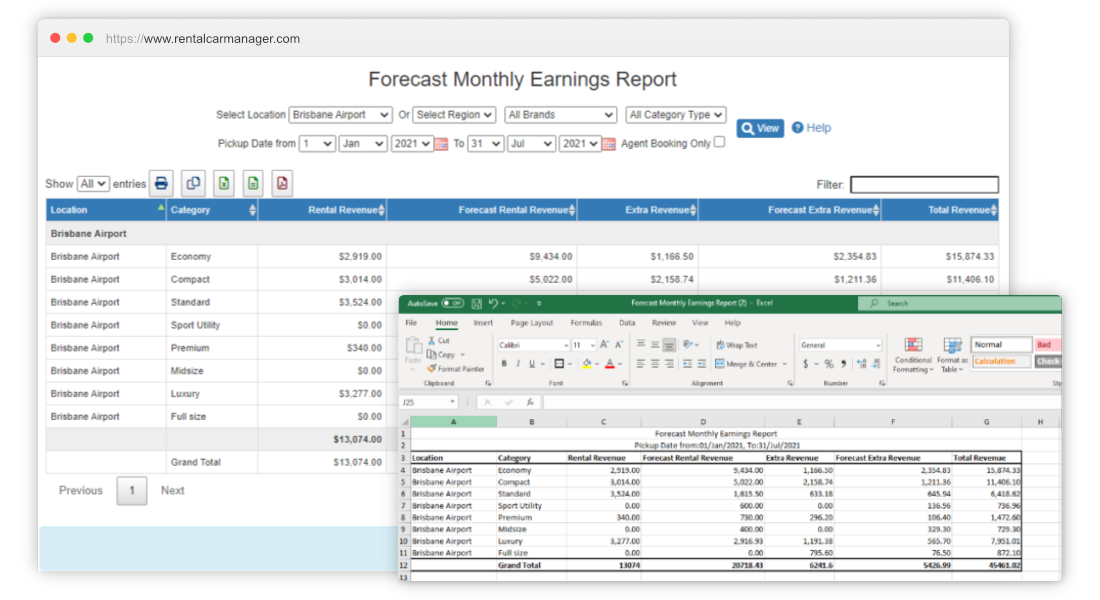Apply Format Painter in Excel
Viewport: 1100px width, 600px height.
point(461,368)
